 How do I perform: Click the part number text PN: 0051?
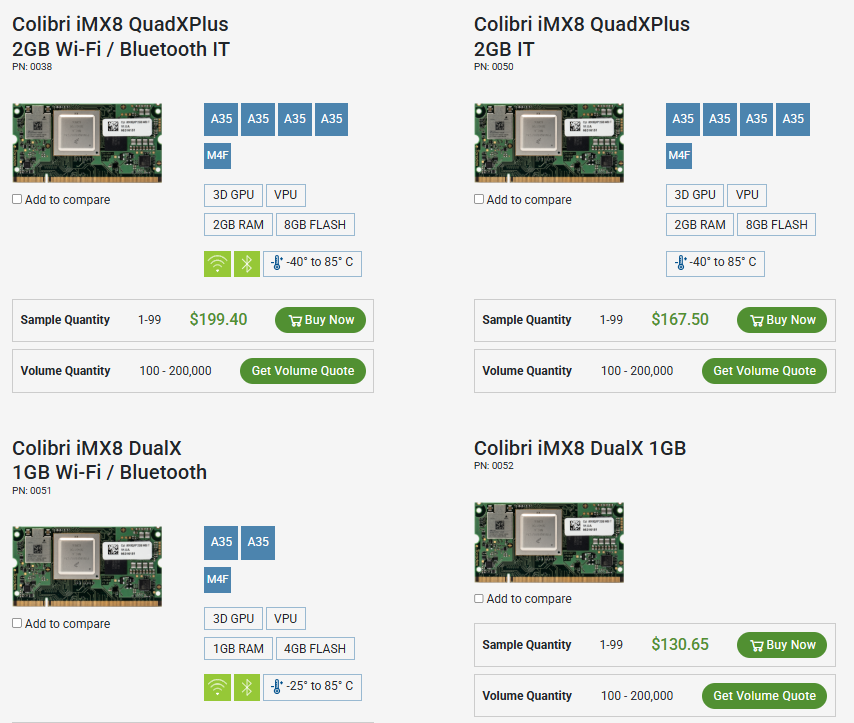32,491
